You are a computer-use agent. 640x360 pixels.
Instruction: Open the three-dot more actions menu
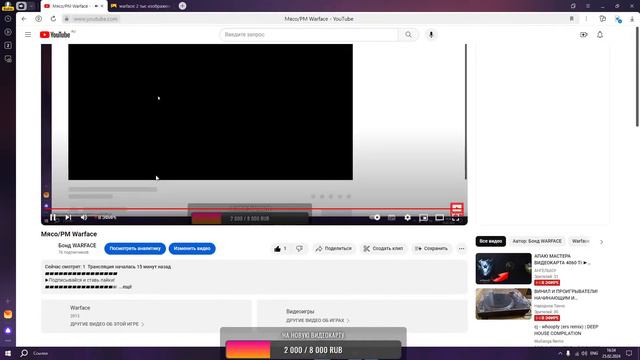click(x=462, y=249)
